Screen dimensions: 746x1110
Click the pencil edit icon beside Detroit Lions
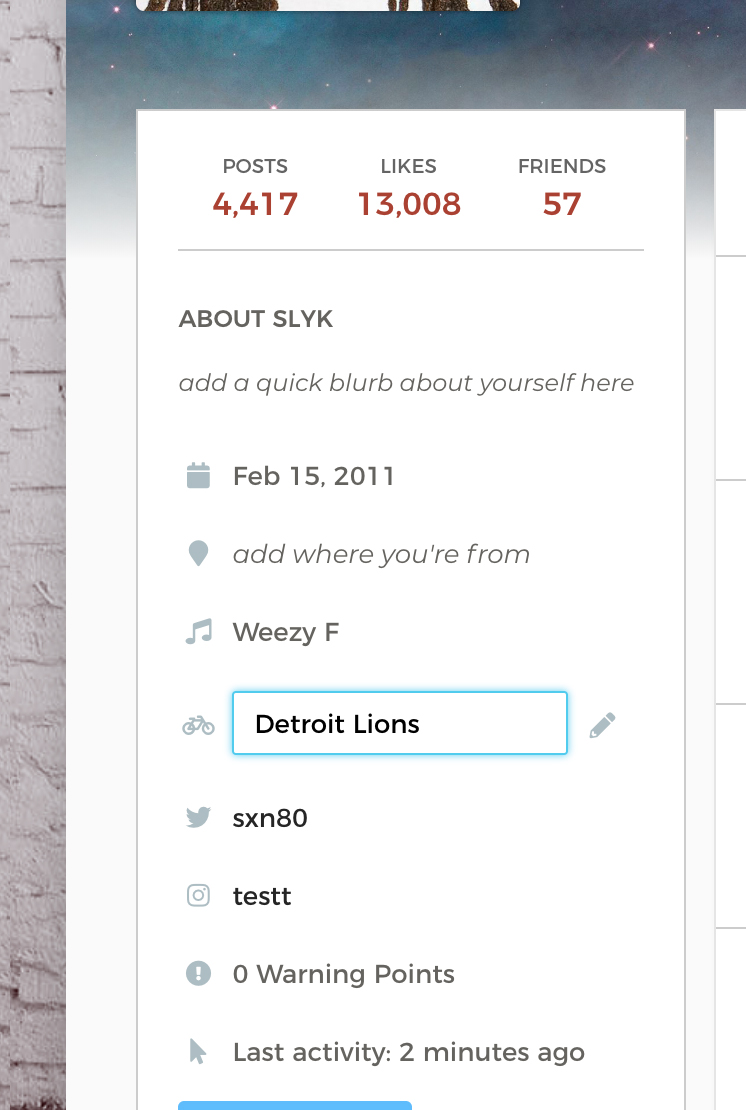(602, 726)
